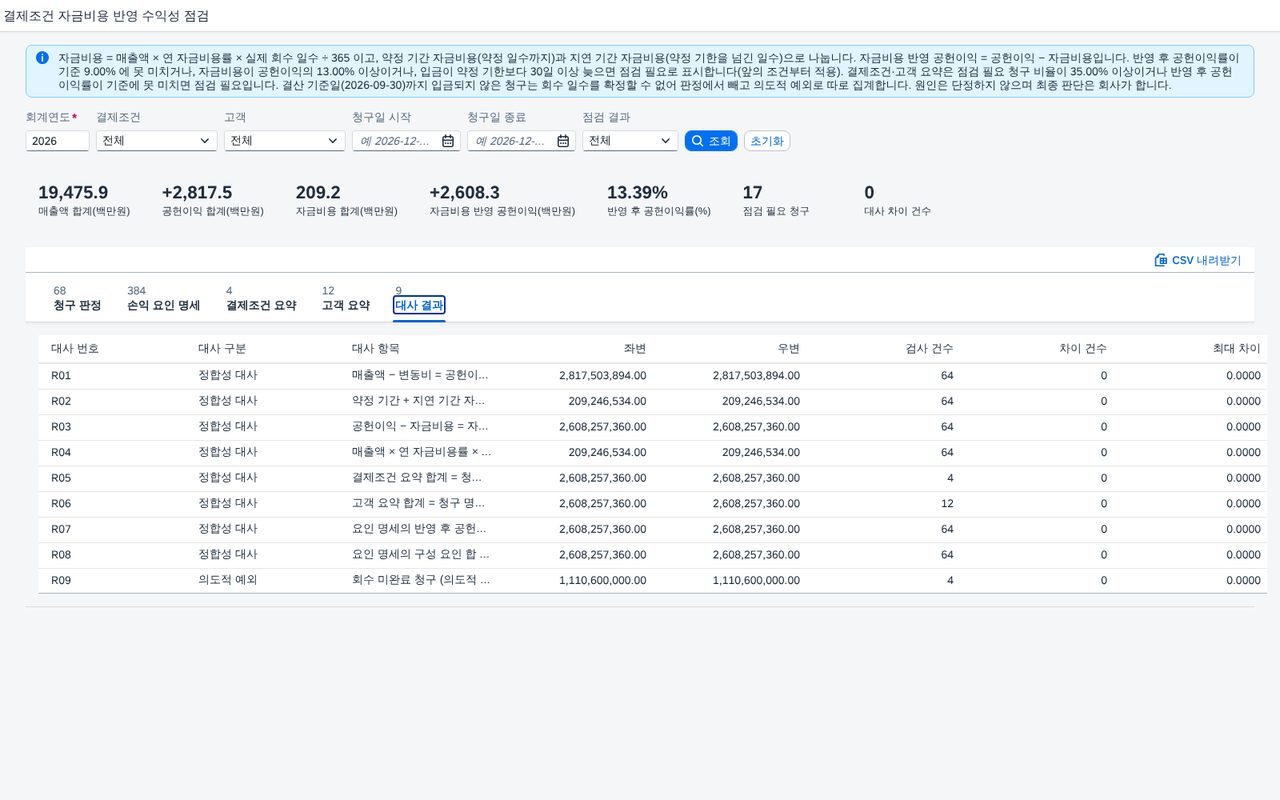Screen dimensions: 1280x800
Task: Click the info icon in the blue banner
Action: click(42, 58)
